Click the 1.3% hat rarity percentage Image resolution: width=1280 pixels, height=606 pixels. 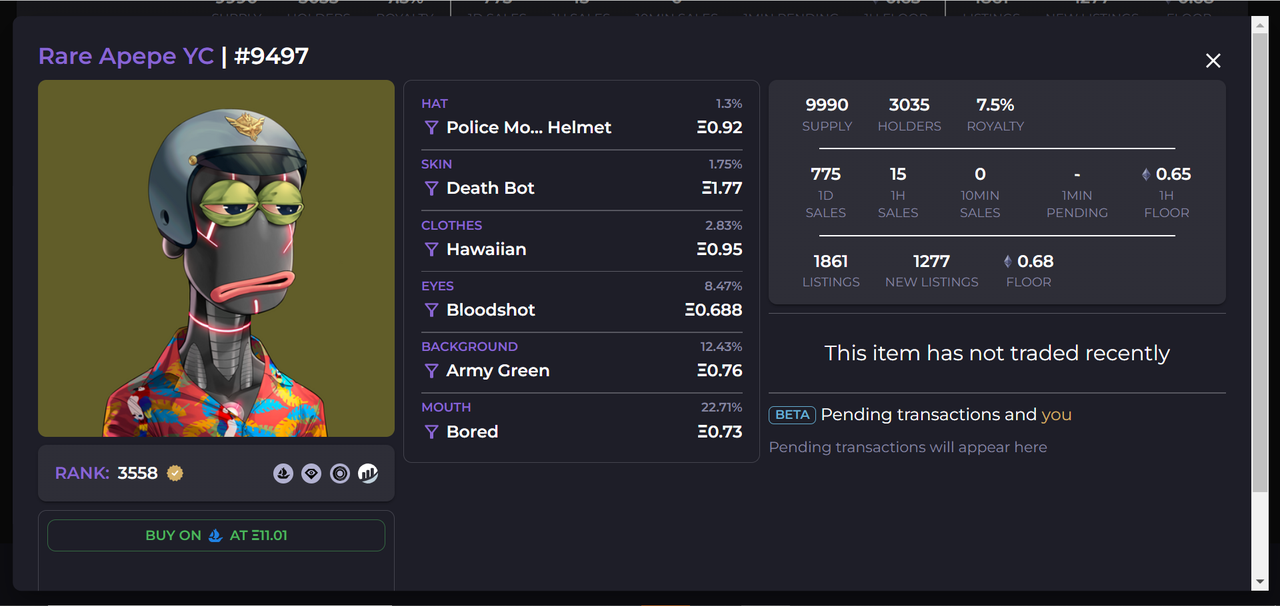(729, 104)
